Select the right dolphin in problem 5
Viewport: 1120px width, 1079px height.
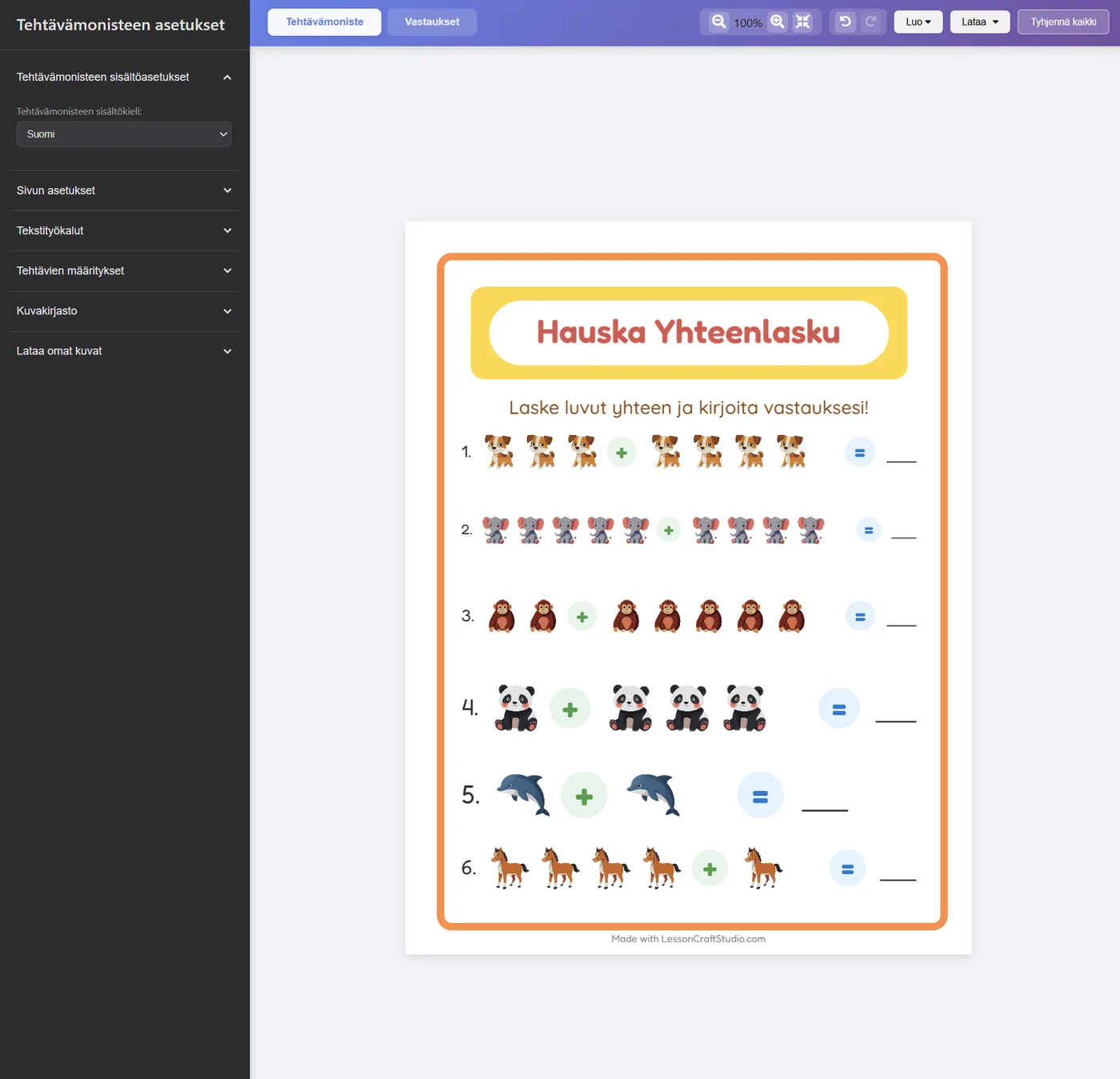point(654,794)
